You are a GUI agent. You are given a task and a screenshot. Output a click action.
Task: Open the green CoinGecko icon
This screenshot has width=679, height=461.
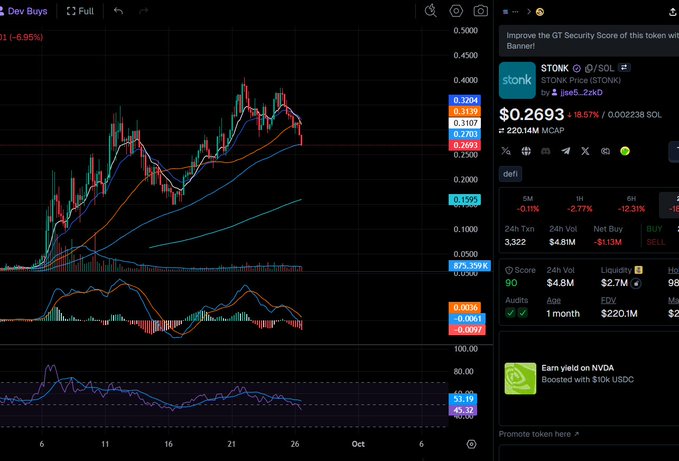pos(625,151)
